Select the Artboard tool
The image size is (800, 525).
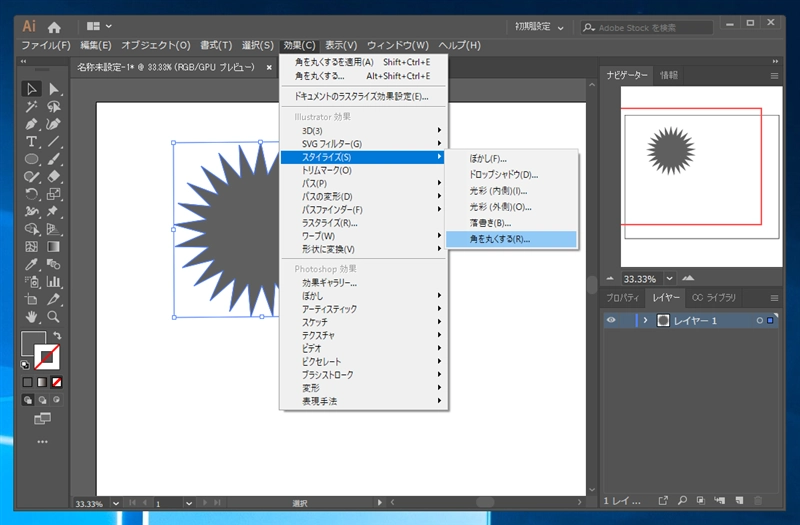point(31,299)
